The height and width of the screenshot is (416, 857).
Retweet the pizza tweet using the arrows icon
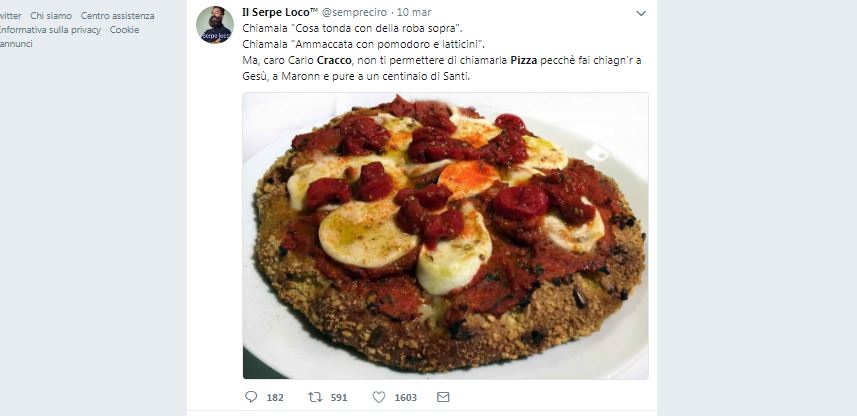click(x=315, y=397)
